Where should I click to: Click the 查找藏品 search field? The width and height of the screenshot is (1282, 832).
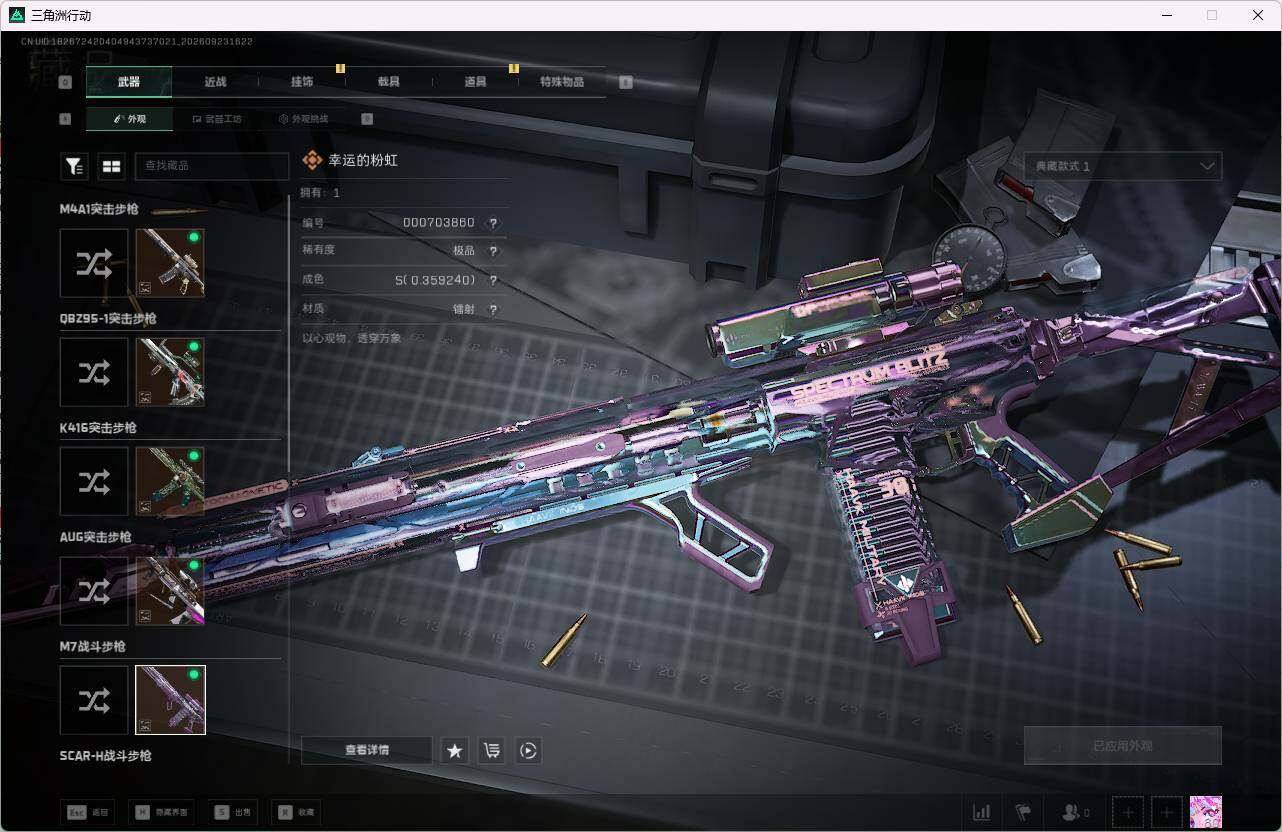tap(212, 167)
